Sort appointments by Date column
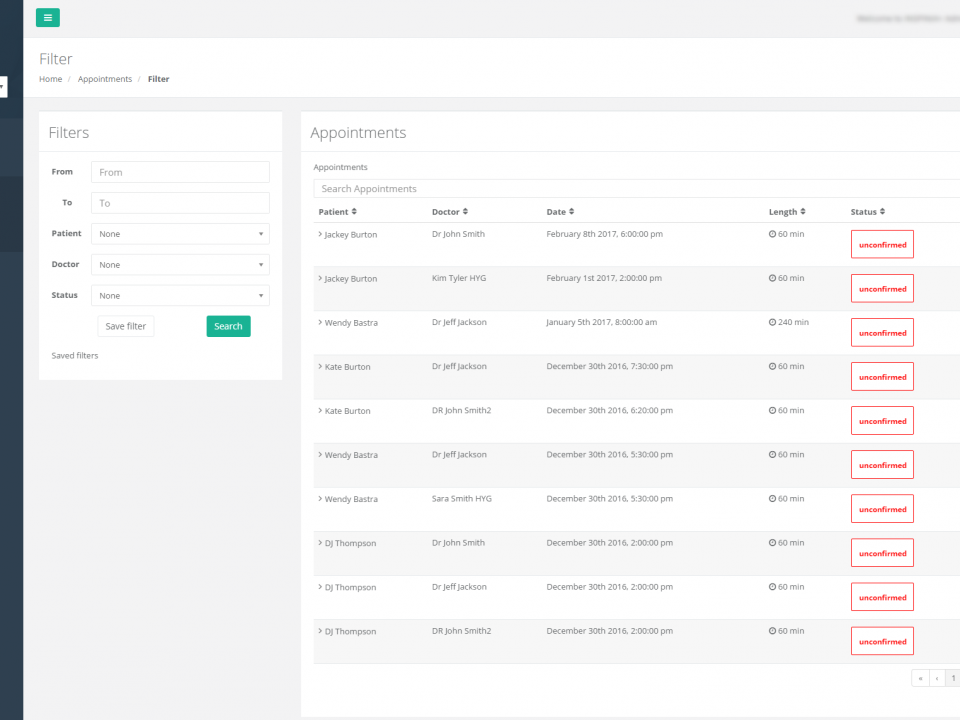Image resolution: width=960 pixels, height=720 pixels. [x=560, y=212]
